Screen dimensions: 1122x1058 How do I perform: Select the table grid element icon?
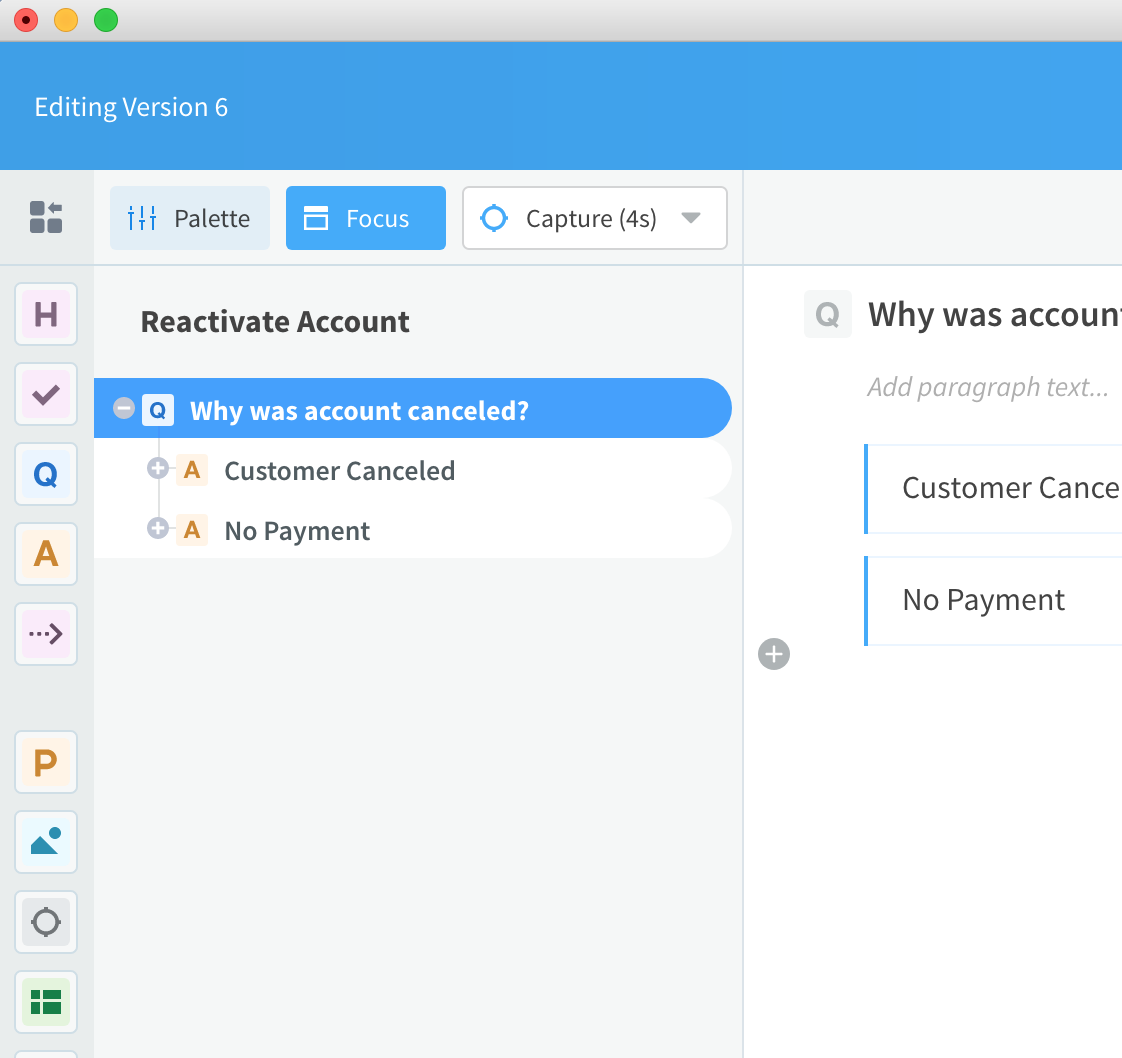coord(45,1002)
